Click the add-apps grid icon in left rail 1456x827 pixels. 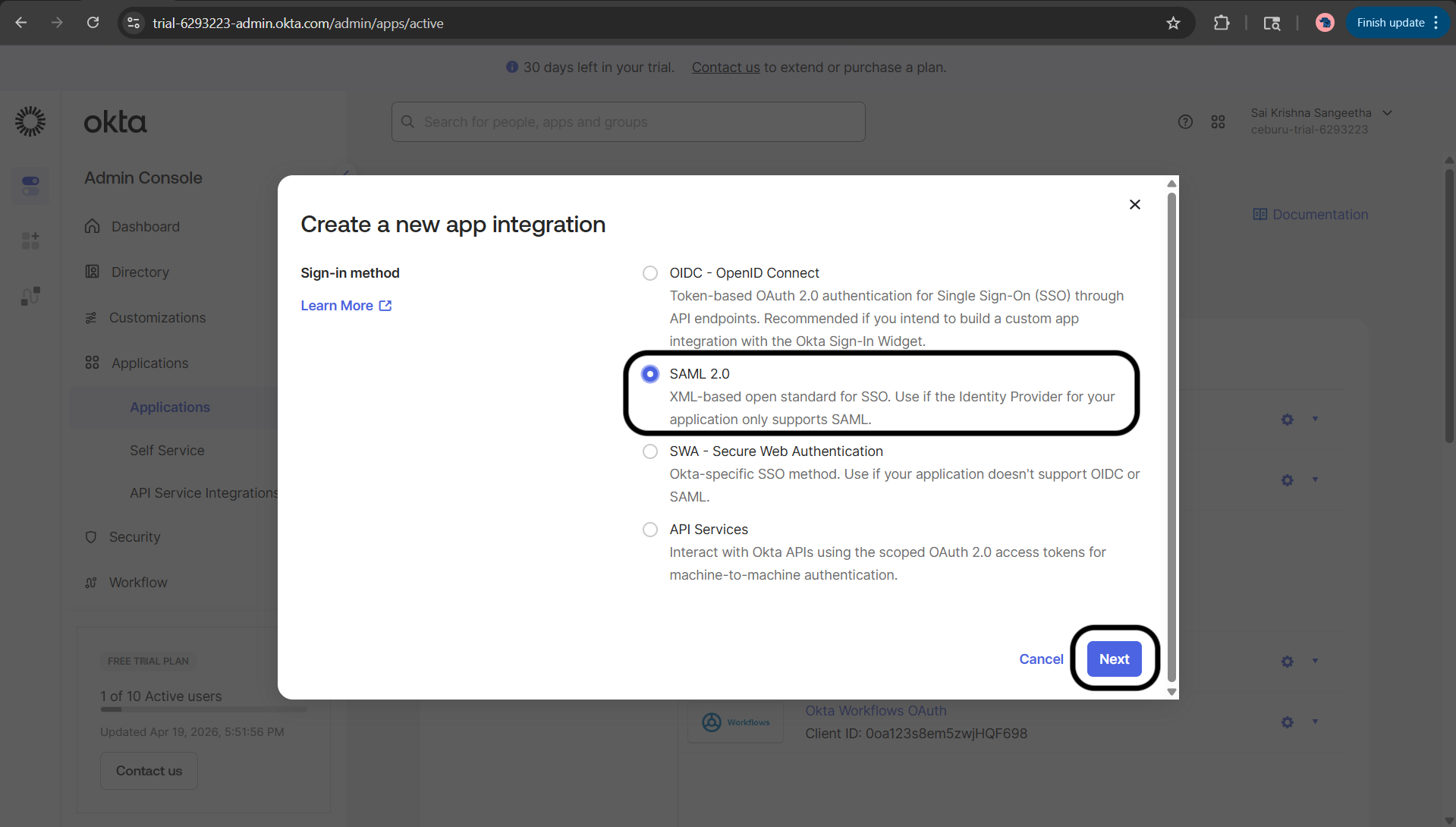coord(30,241)
